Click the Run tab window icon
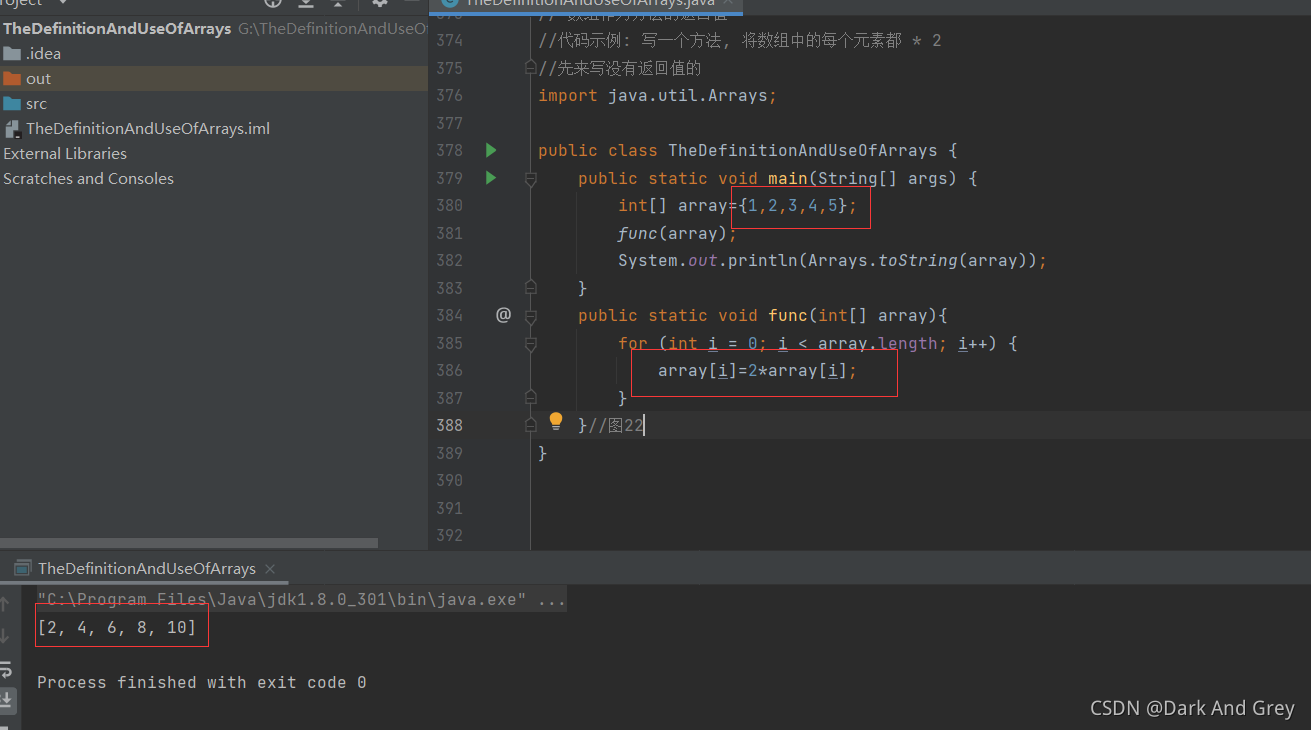The height and width of the screenshot is (730, 1311). tap(22, 568)
